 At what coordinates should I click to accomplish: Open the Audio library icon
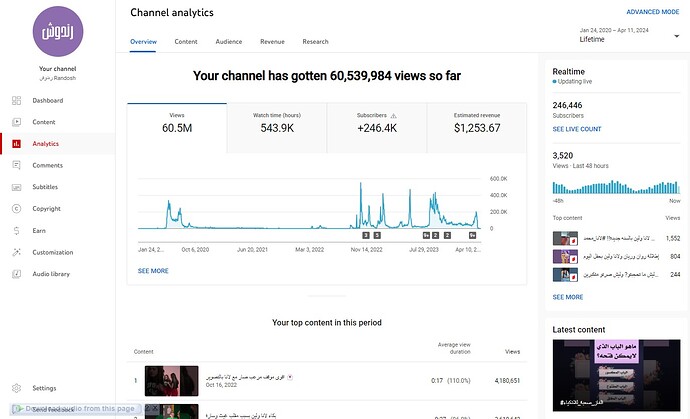17,274
